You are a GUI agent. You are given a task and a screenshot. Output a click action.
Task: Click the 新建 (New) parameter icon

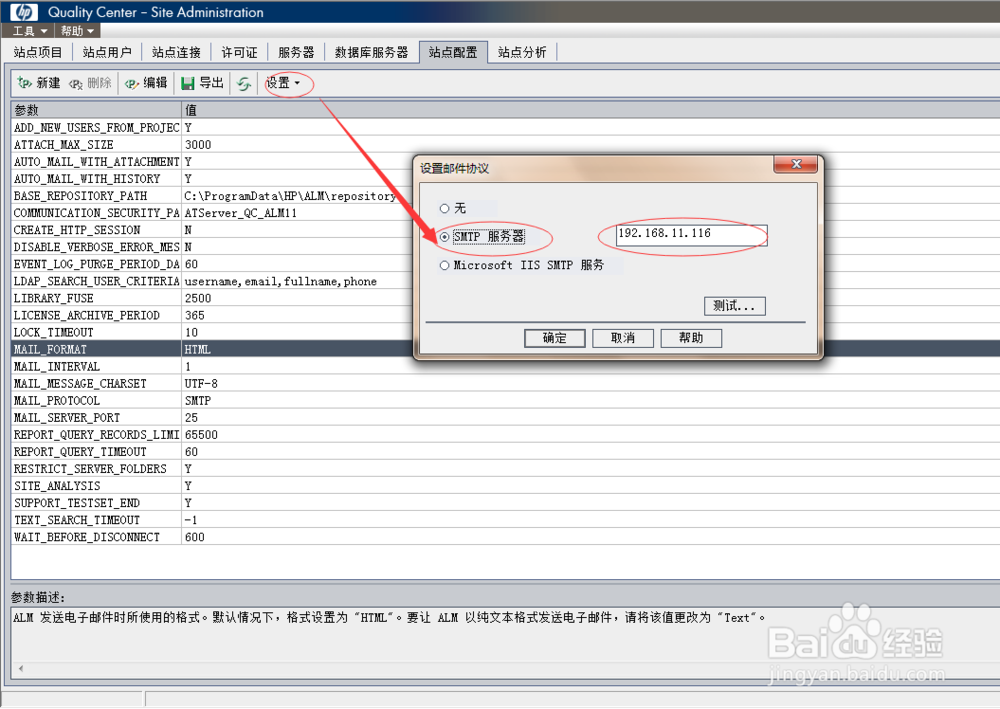(x=24, y=83)
